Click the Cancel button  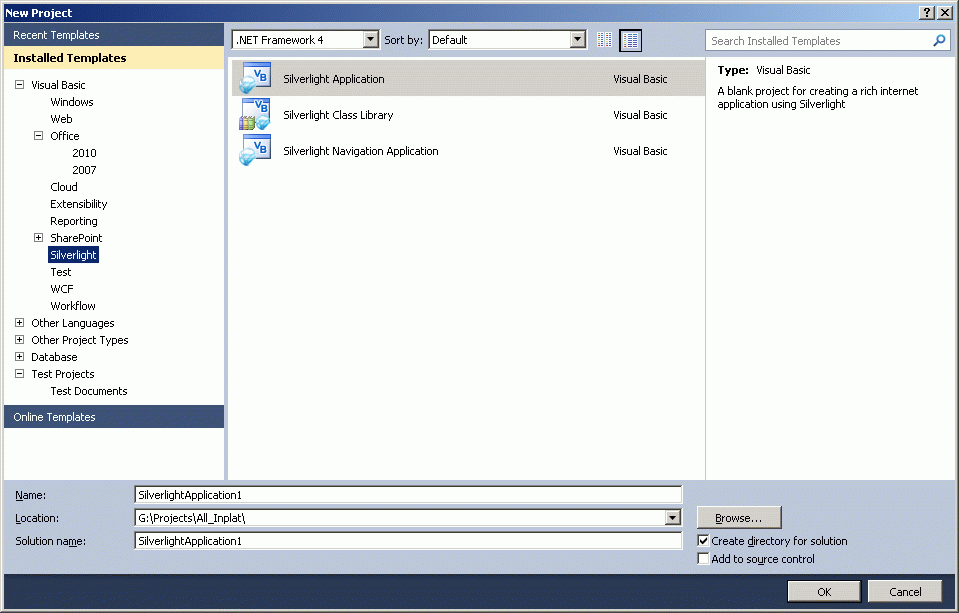coord(905,592)
